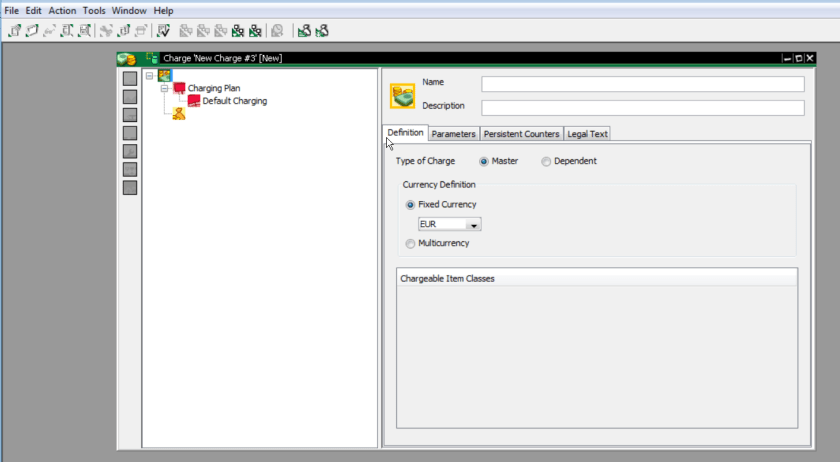Image resolution: width=840 pixels, height=462 pixels.
Task: Minimize the Charge window
Action: point(787,58)
